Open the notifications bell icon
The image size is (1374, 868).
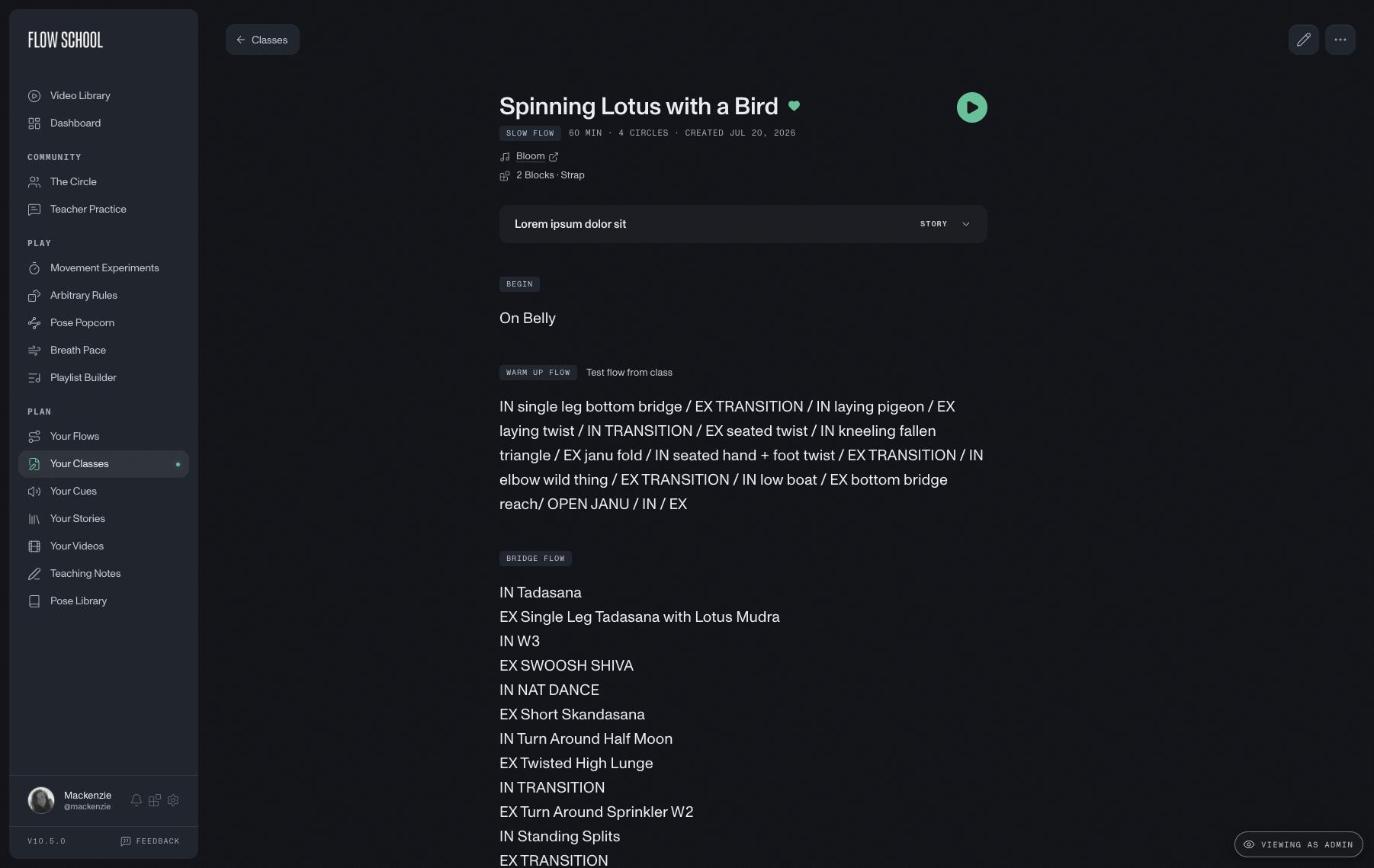click(x=137, y=800)
